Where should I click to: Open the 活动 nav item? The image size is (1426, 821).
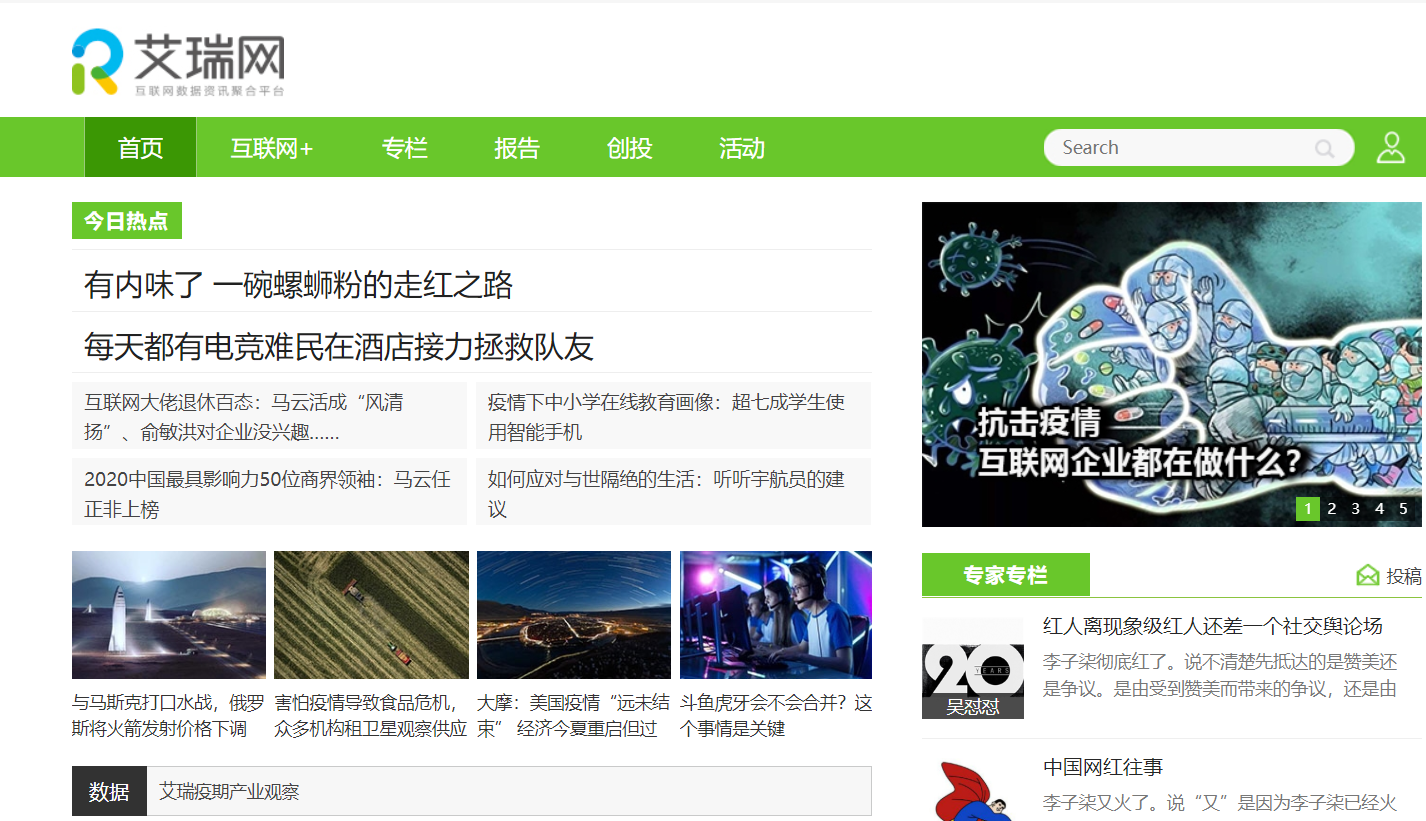point(742,148)
